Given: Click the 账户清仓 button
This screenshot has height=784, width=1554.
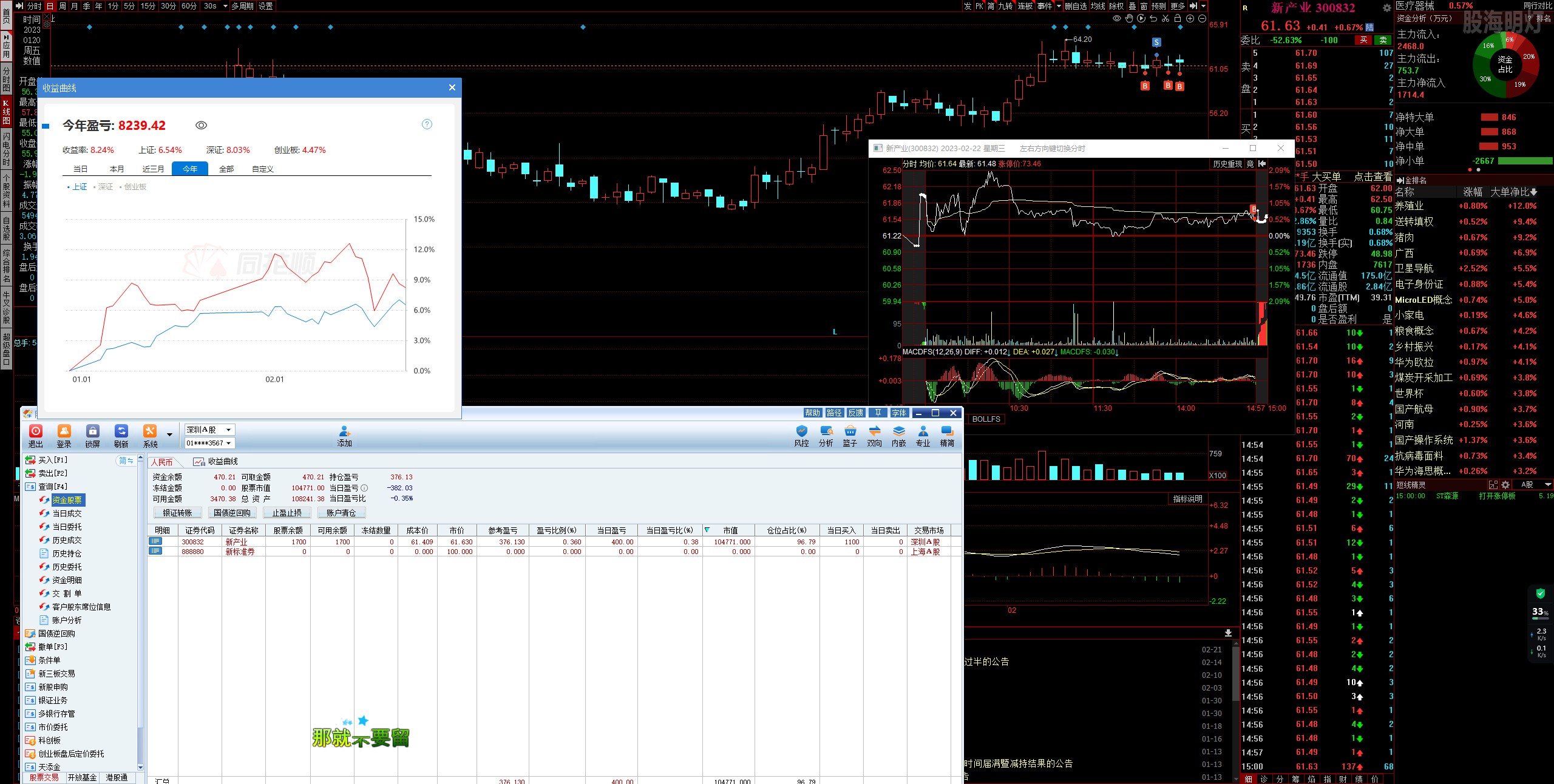Looking at the screenshot, I should tap(341, 513).
